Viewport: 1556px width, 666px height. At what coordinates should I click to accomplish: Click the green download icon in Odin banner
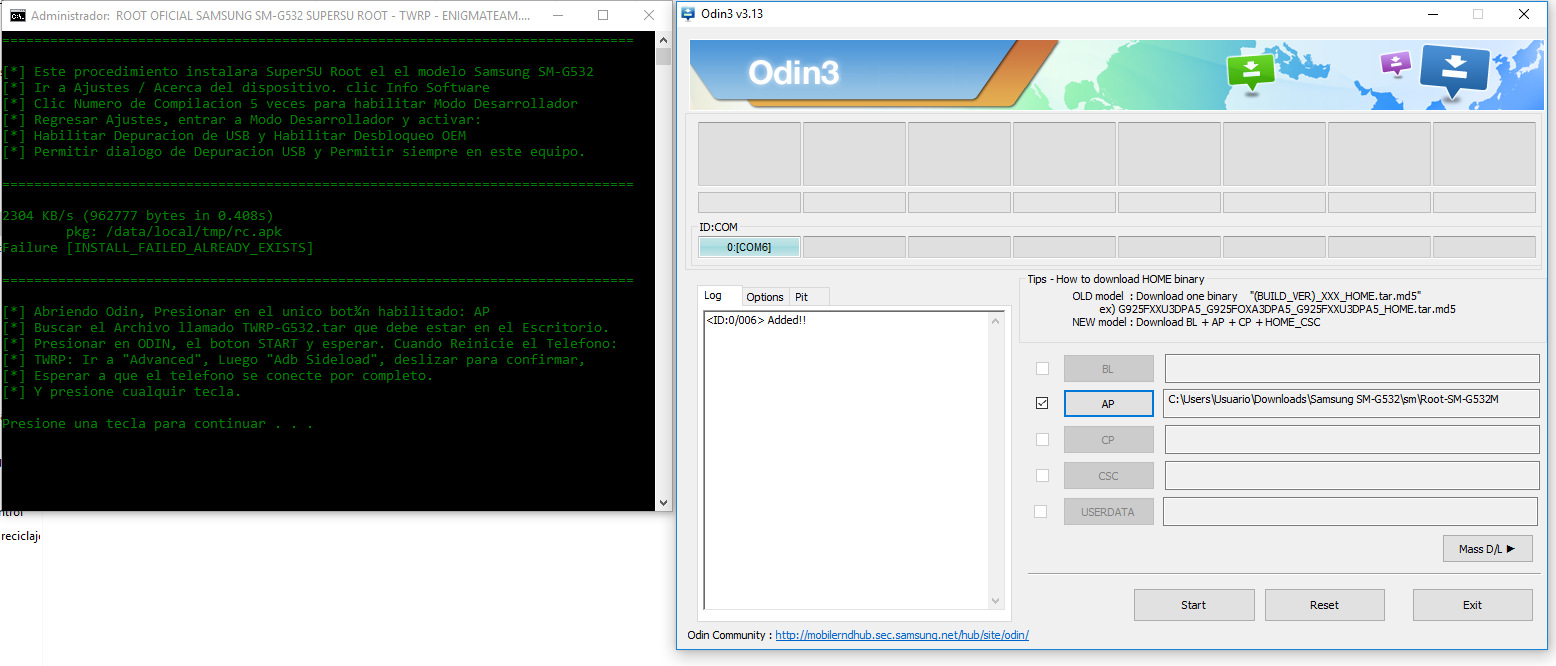point(1250,72)
